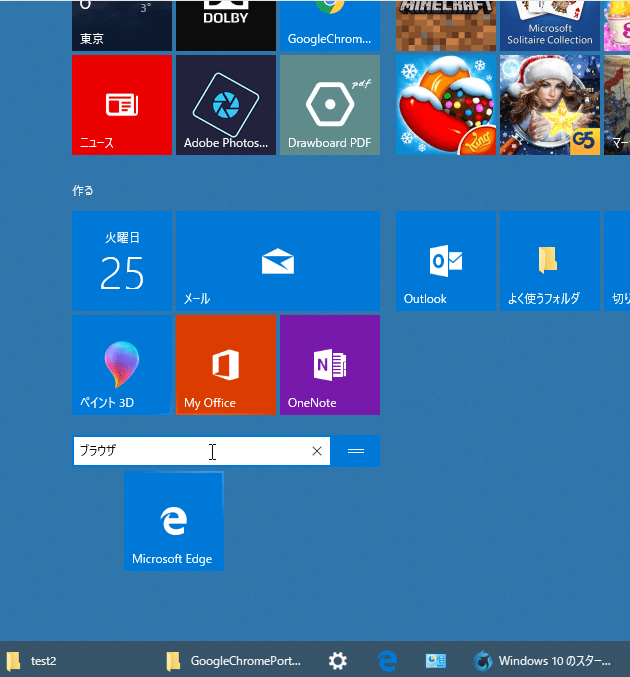Screen dimensions: 630x677
Task: Open the よく使うフォルダ folder tile
Action: tap(550, 261)
